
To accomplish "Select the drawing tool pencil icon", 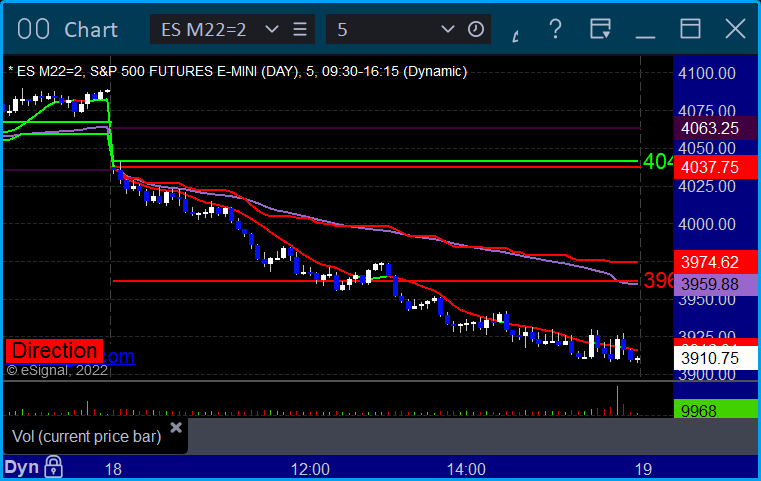I will point(515,35).
